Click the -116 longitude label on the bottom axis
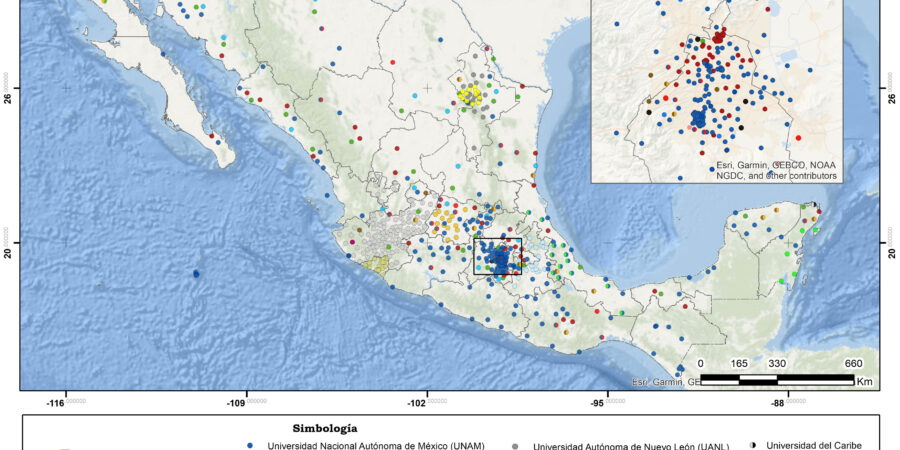The height and width of the screenshot is (450, 900). click(x=66, y=403)
